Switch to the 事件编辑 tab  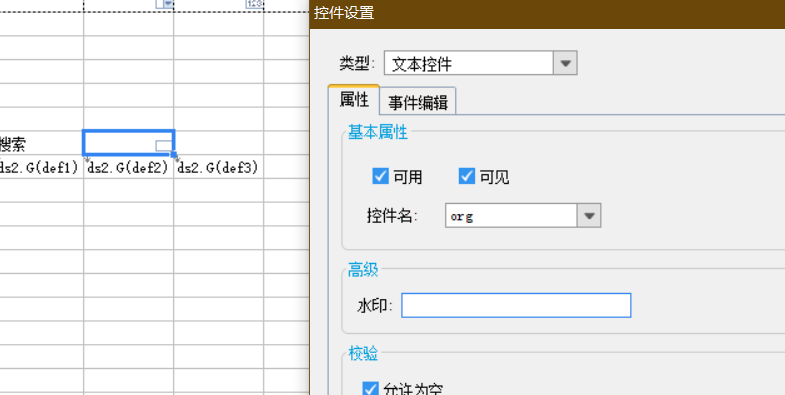pyautogui.click(x=418, y=102)
